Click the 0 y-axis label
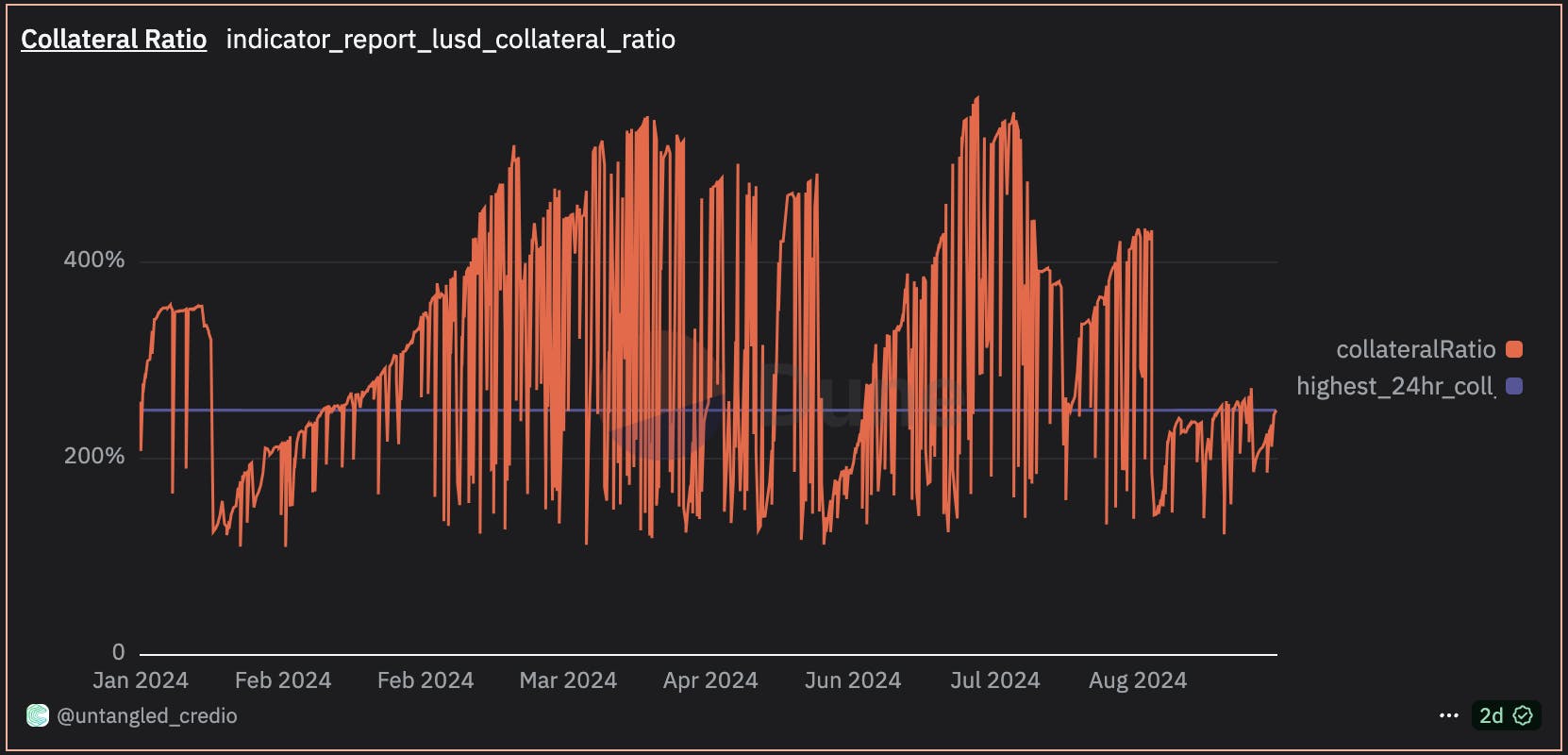This screenshot has width=1568, height=755. [x=118, y=652]
